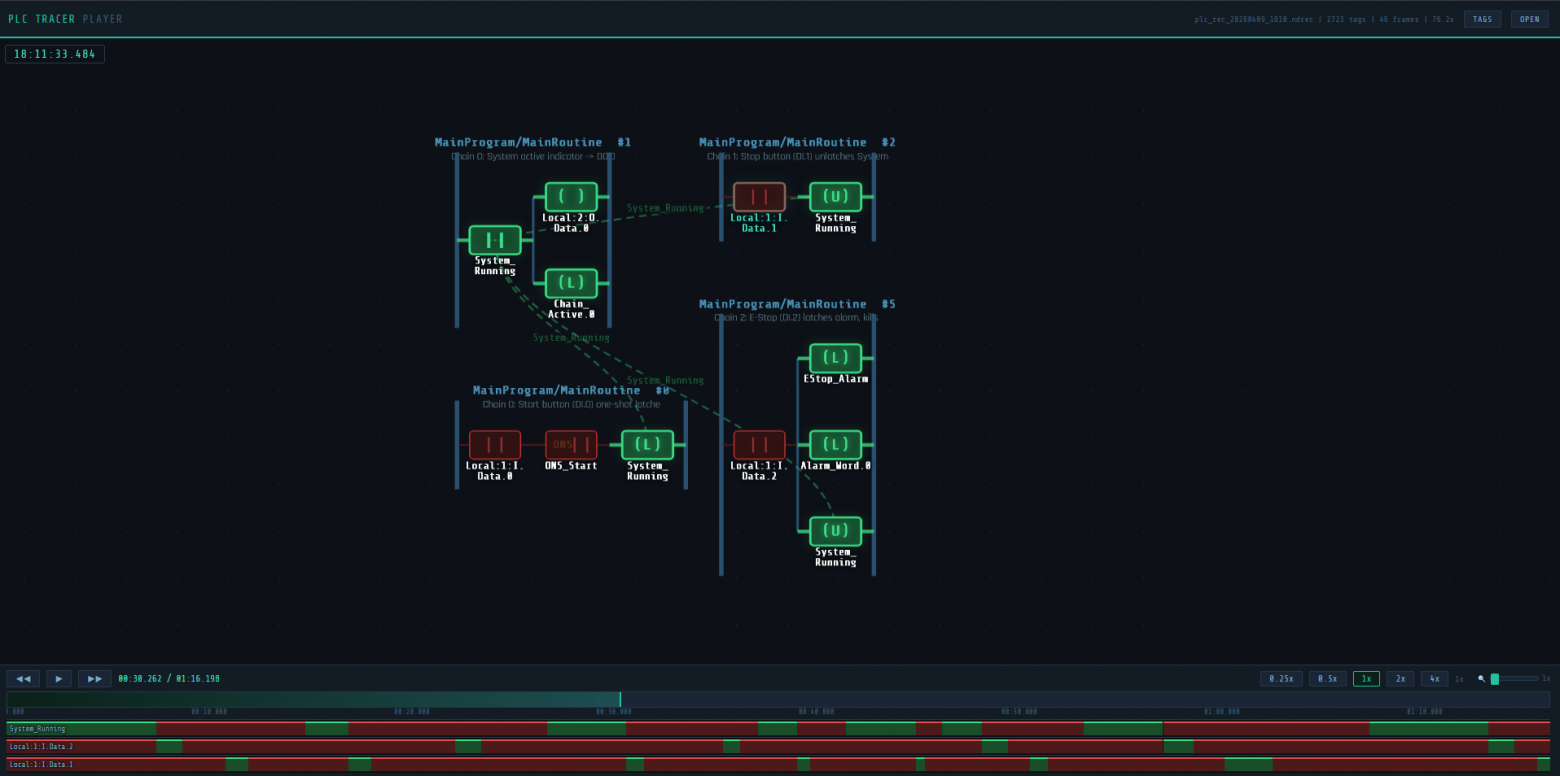The height and width of the screenshot is (776, 1560).
Task: Click the OPEN button to load a recording
Action: (x=1529, y=19)
